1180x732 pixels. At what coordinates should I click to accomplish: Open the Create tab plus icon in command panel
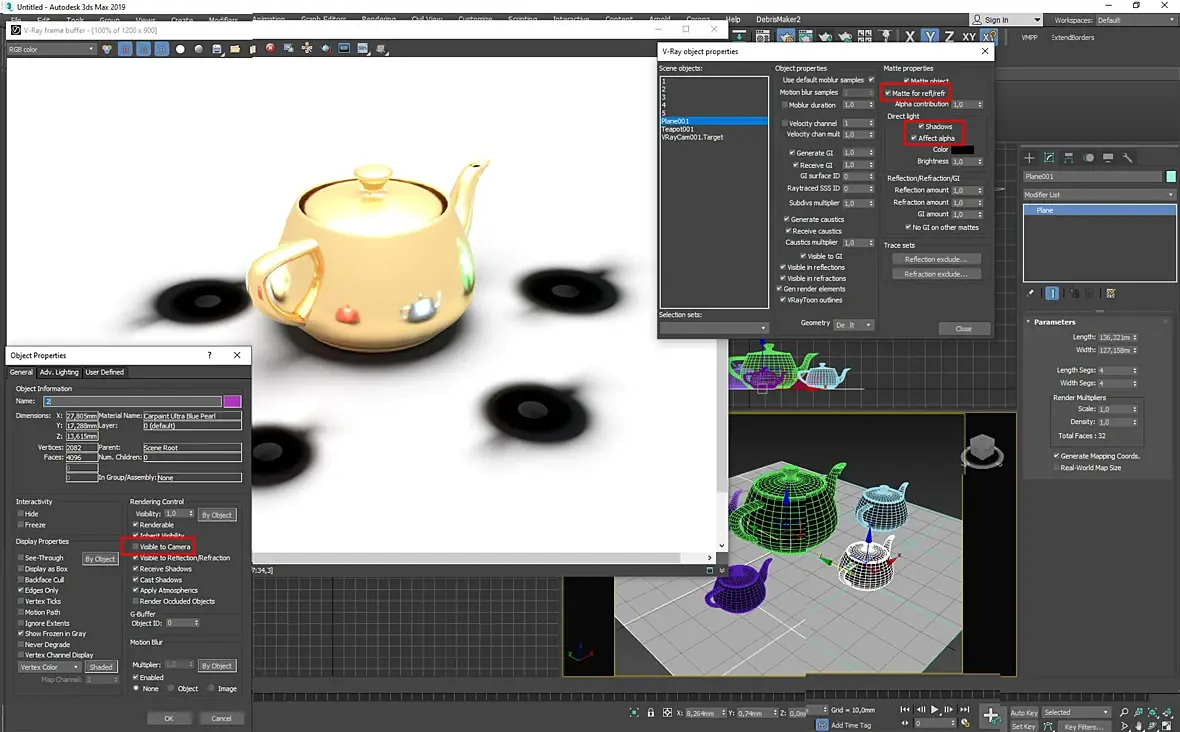tap(1029, 158)
